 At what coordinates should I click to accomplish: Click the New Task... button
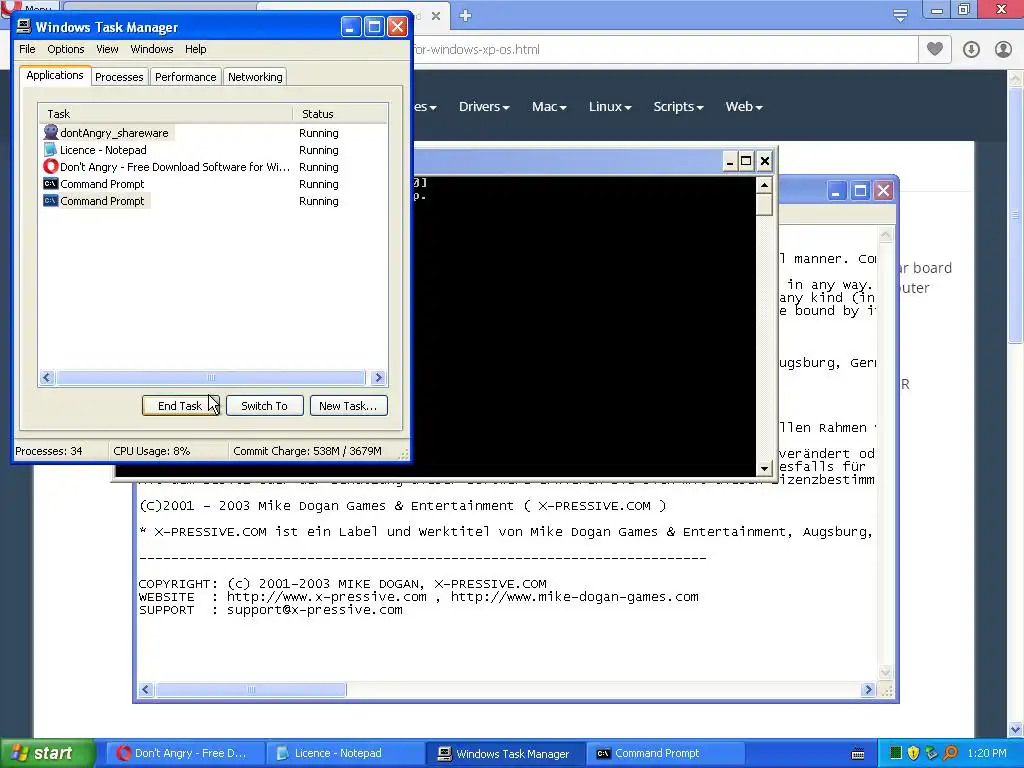(348, 406)
